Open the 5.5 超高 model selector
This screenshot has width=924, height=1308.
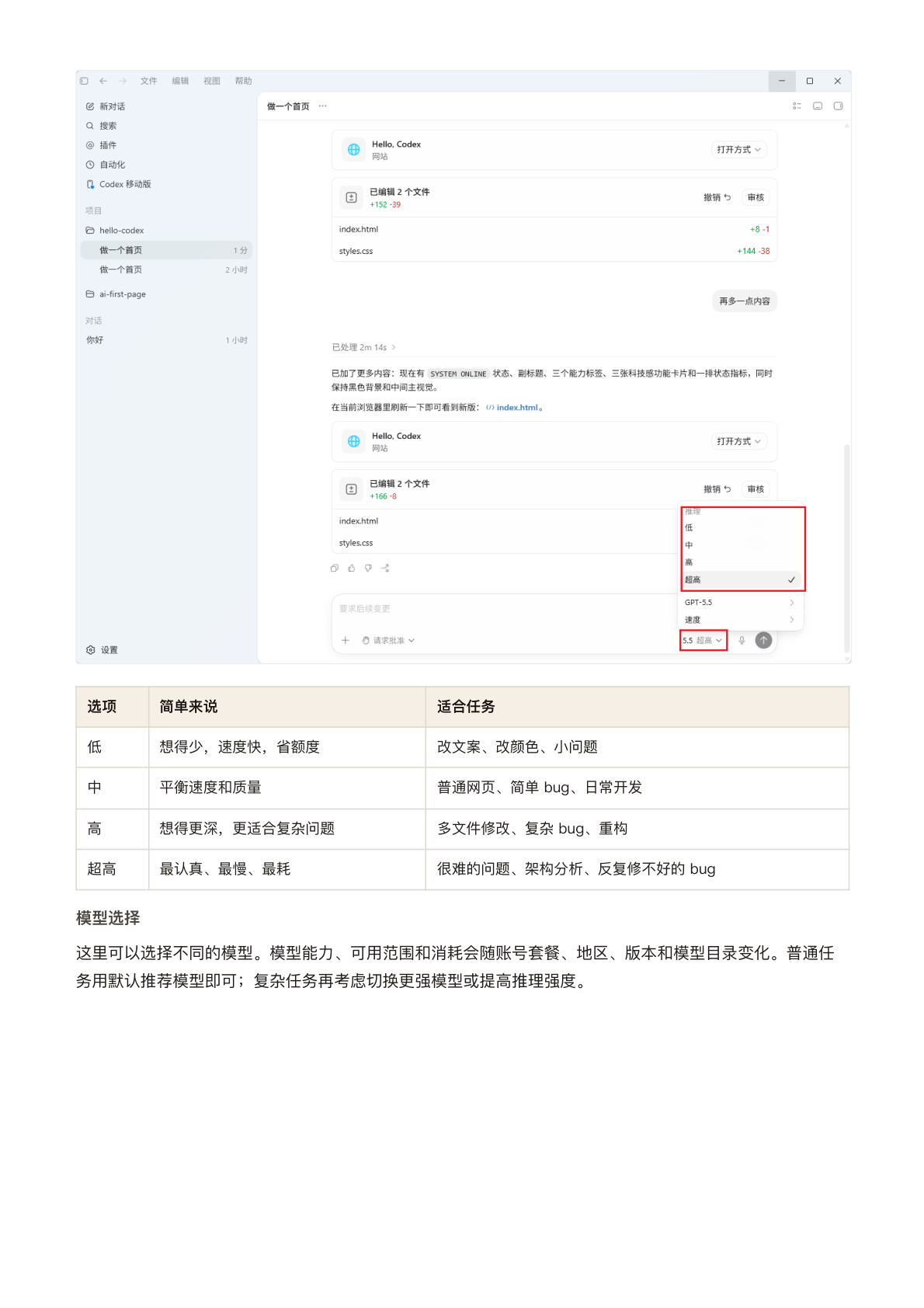pos(703,641)
